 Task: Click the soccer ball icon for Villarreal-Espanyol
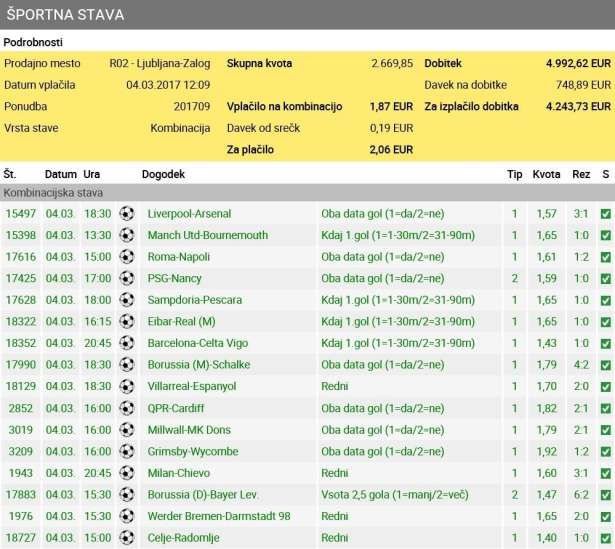click(127, 386)
